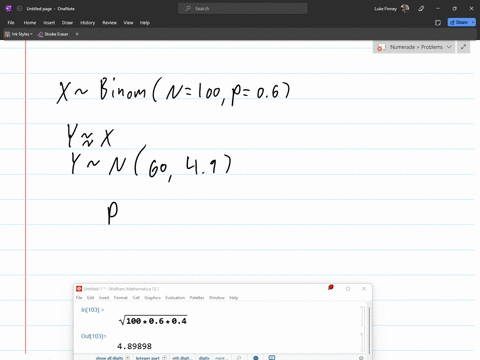
Task: Open Mathematica's Cell menu
Action: (136, 298)
